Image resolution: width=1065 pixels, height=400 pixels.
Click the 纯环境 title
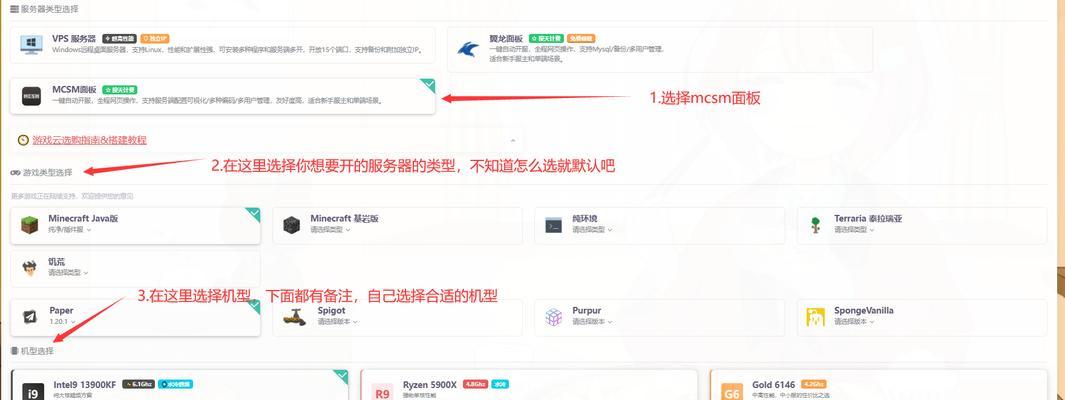tap(585, 219)
